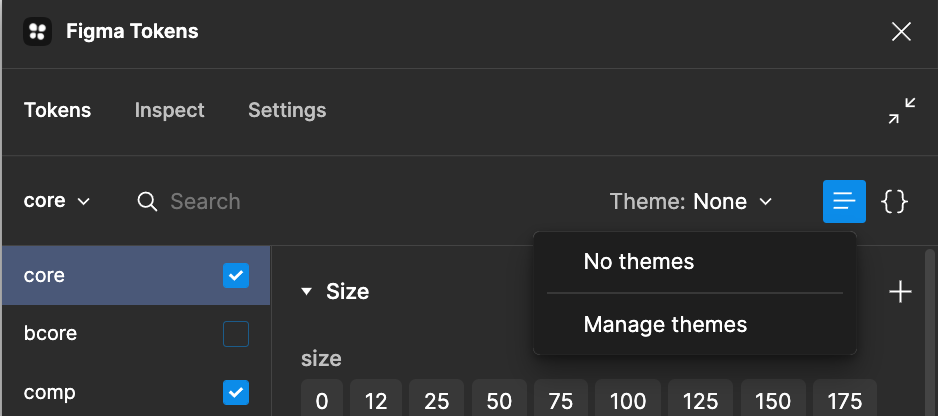The width and height of the screenshot is (938, 416).
Task: Click the Figma Tokens plugin logo icon
Action: point(38,32)
